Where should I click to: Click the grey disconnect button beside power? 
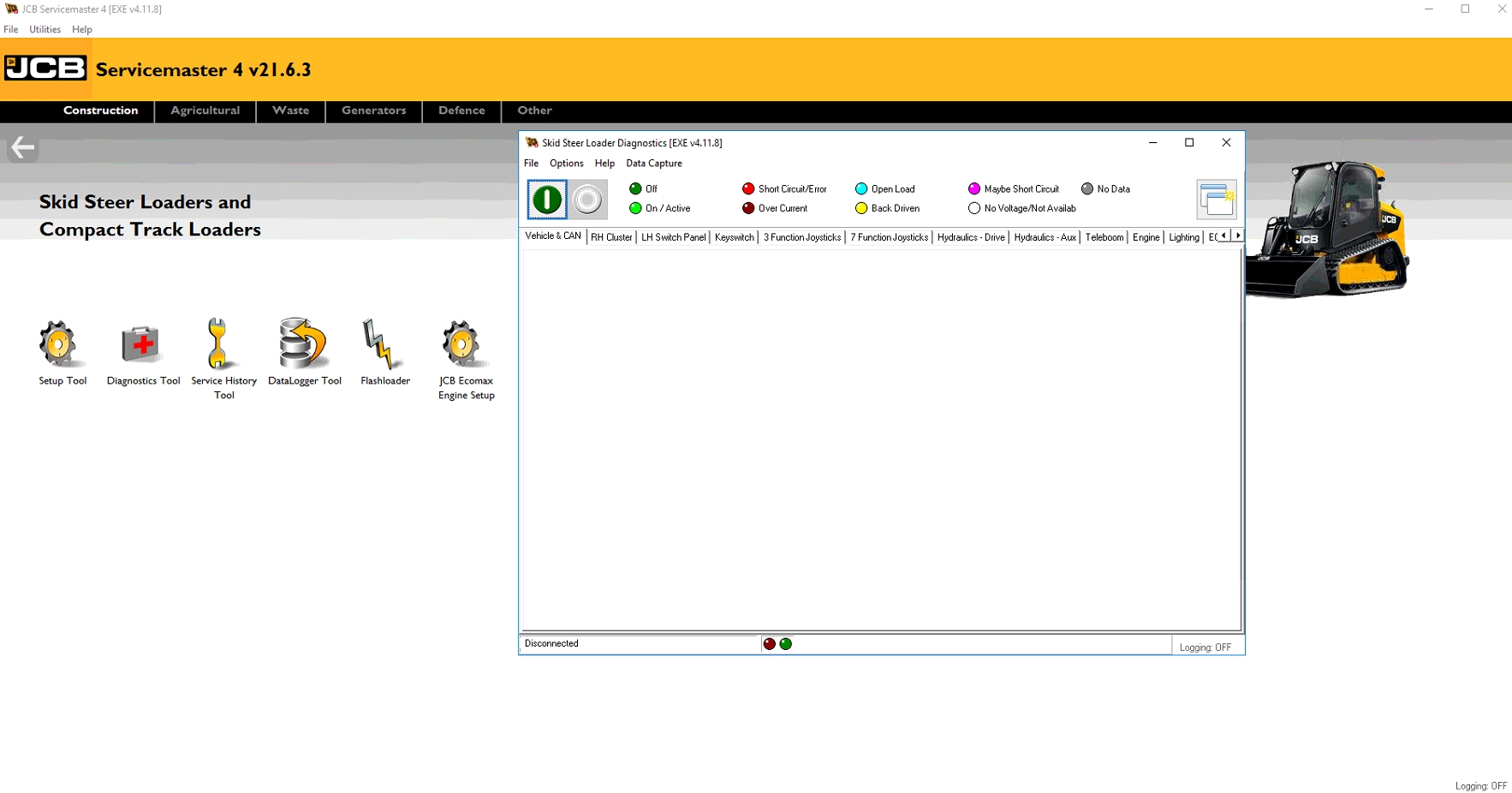pyautogui.click(x=587, y=199)
